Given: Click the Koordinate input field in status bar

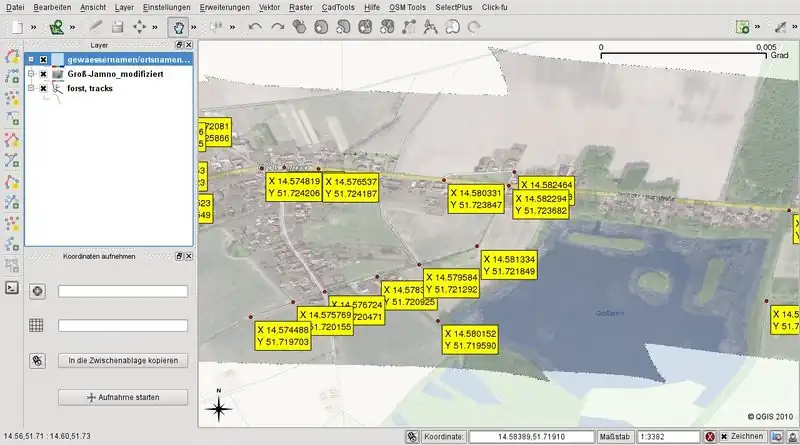Looking at the screenshot, I should [530, 437].
